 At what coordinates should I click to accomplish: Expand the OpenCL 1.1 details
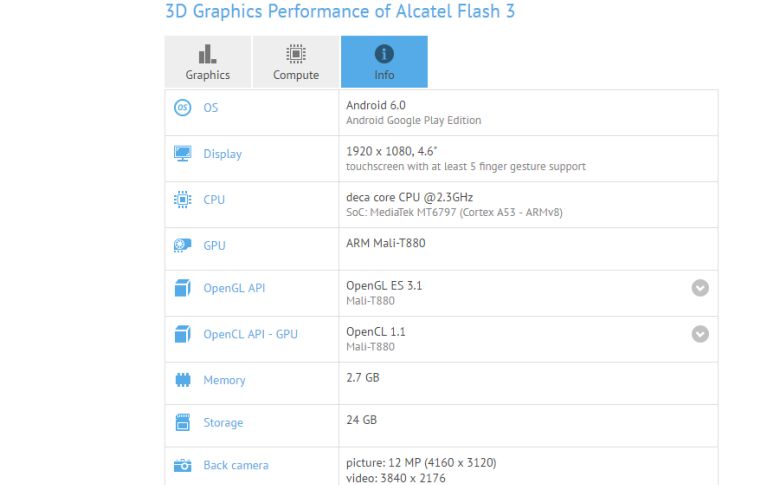point(700,334)
